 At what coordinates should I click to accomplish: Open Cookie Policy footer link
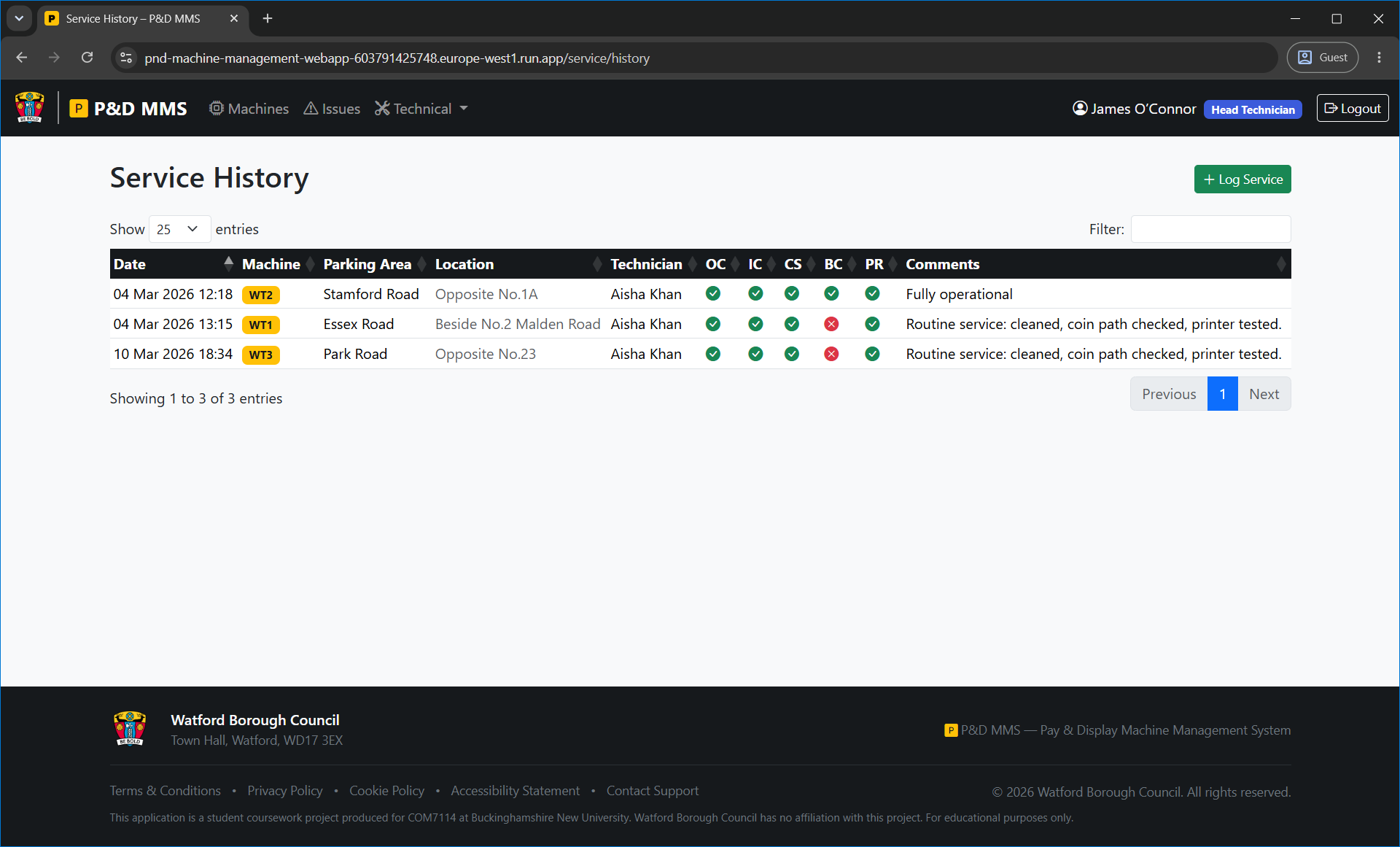386,791
